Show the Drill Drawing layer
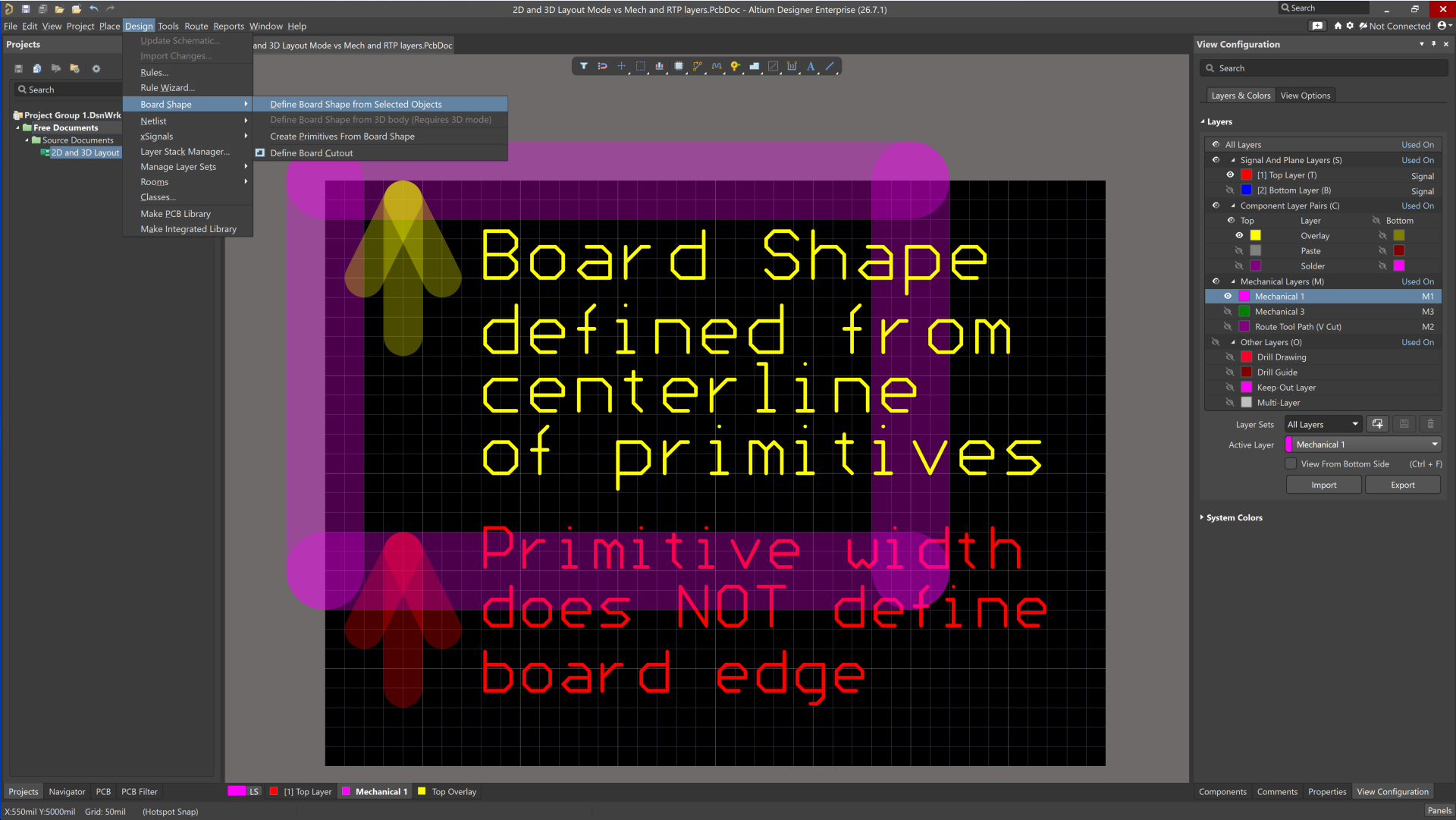 (x=1230, y=357)
